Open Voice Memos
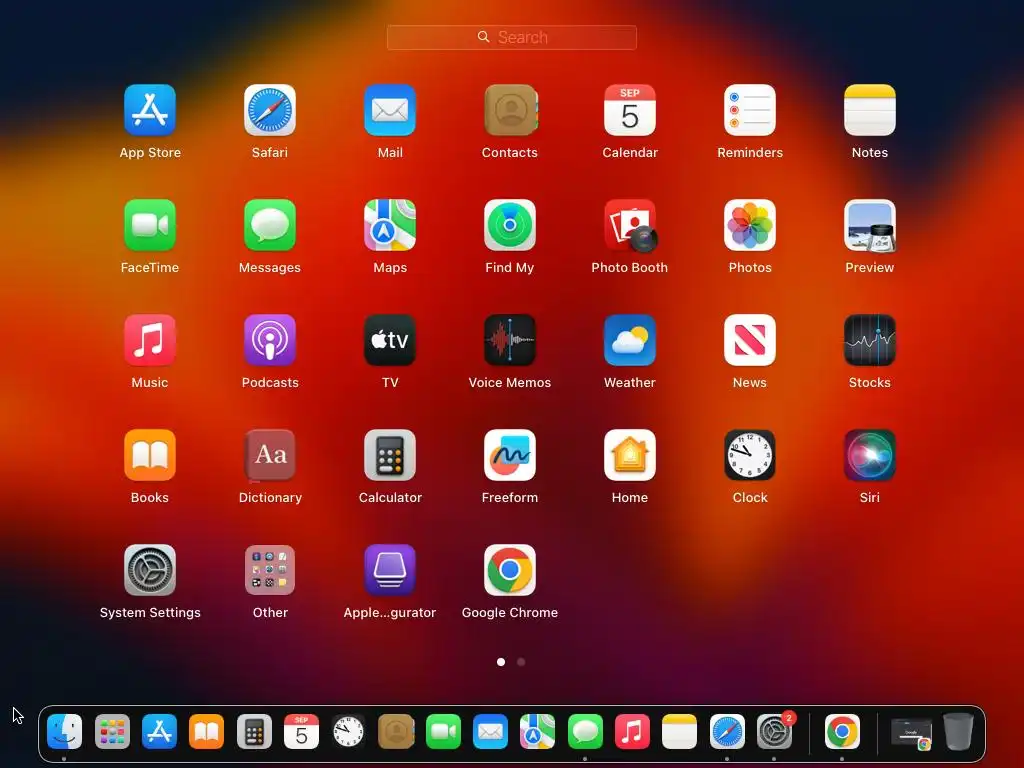Screen dimensions: 1024x768 [x=510, y=340]
